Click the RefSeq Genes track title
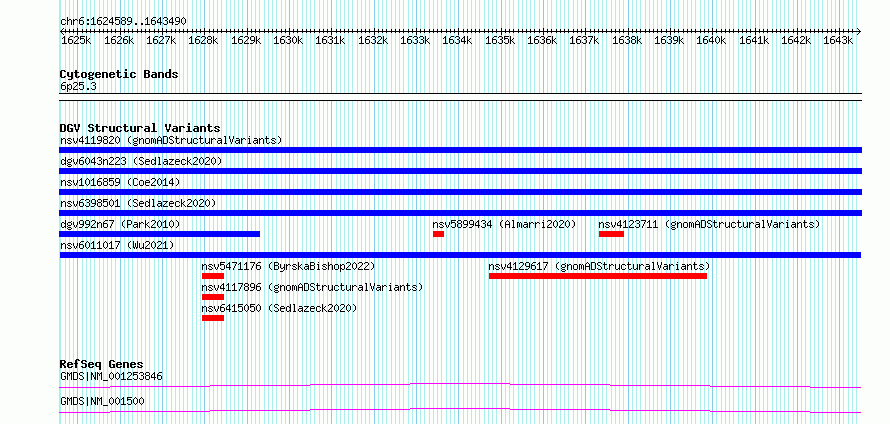 102,364
